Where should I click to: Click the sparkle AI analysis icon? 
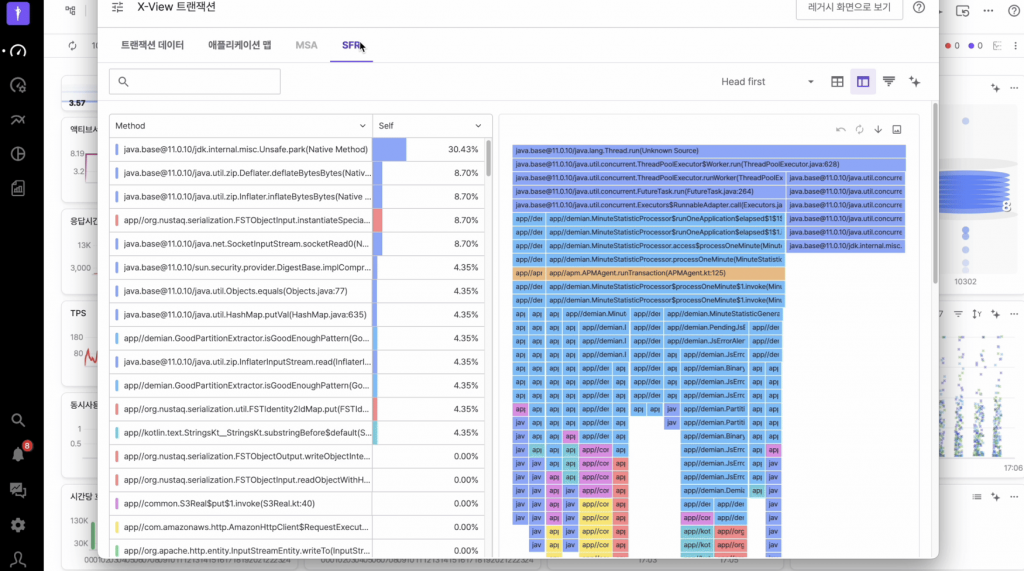(x=914, y=82)
